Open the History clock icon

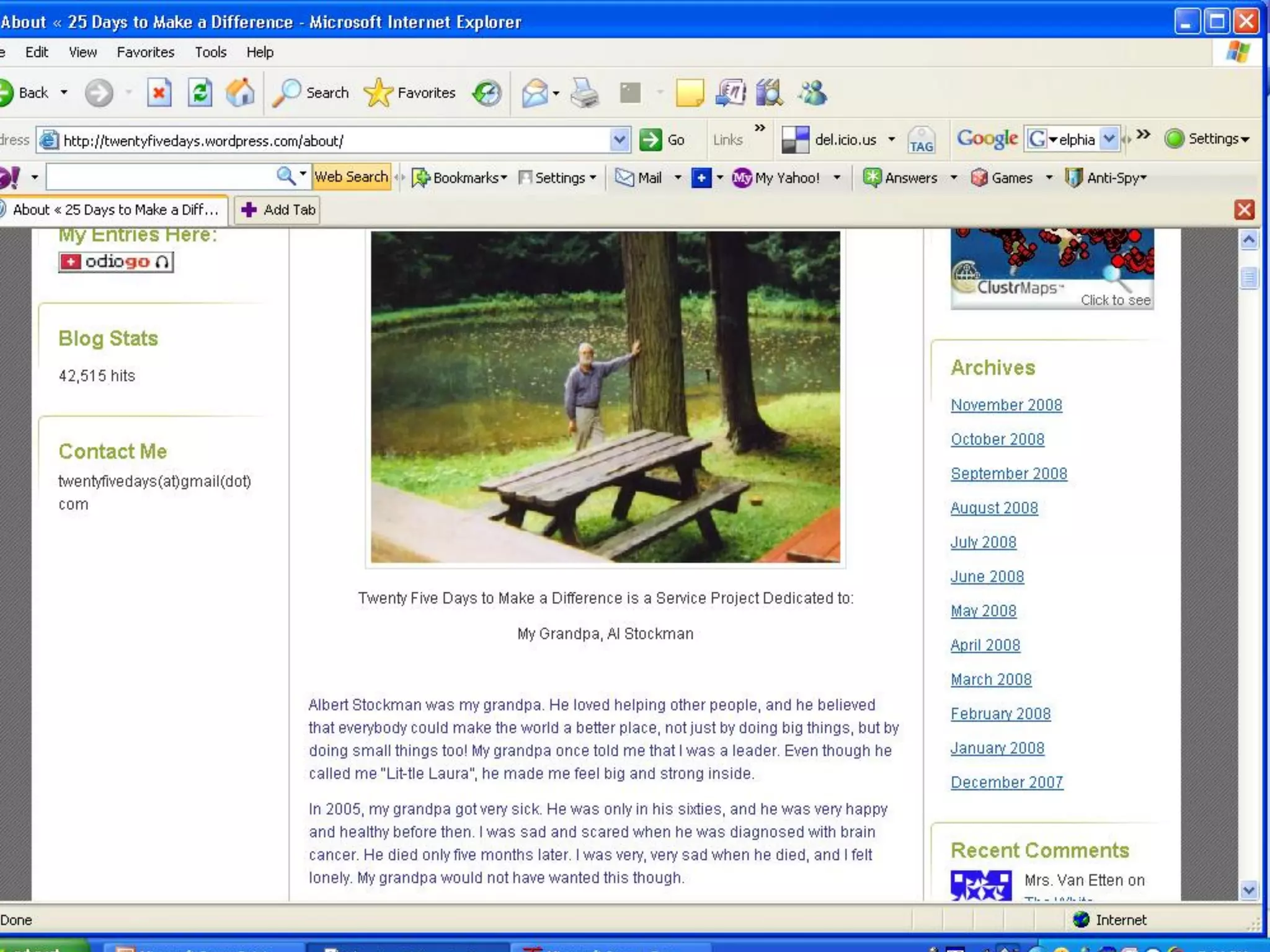pos(487,94)
